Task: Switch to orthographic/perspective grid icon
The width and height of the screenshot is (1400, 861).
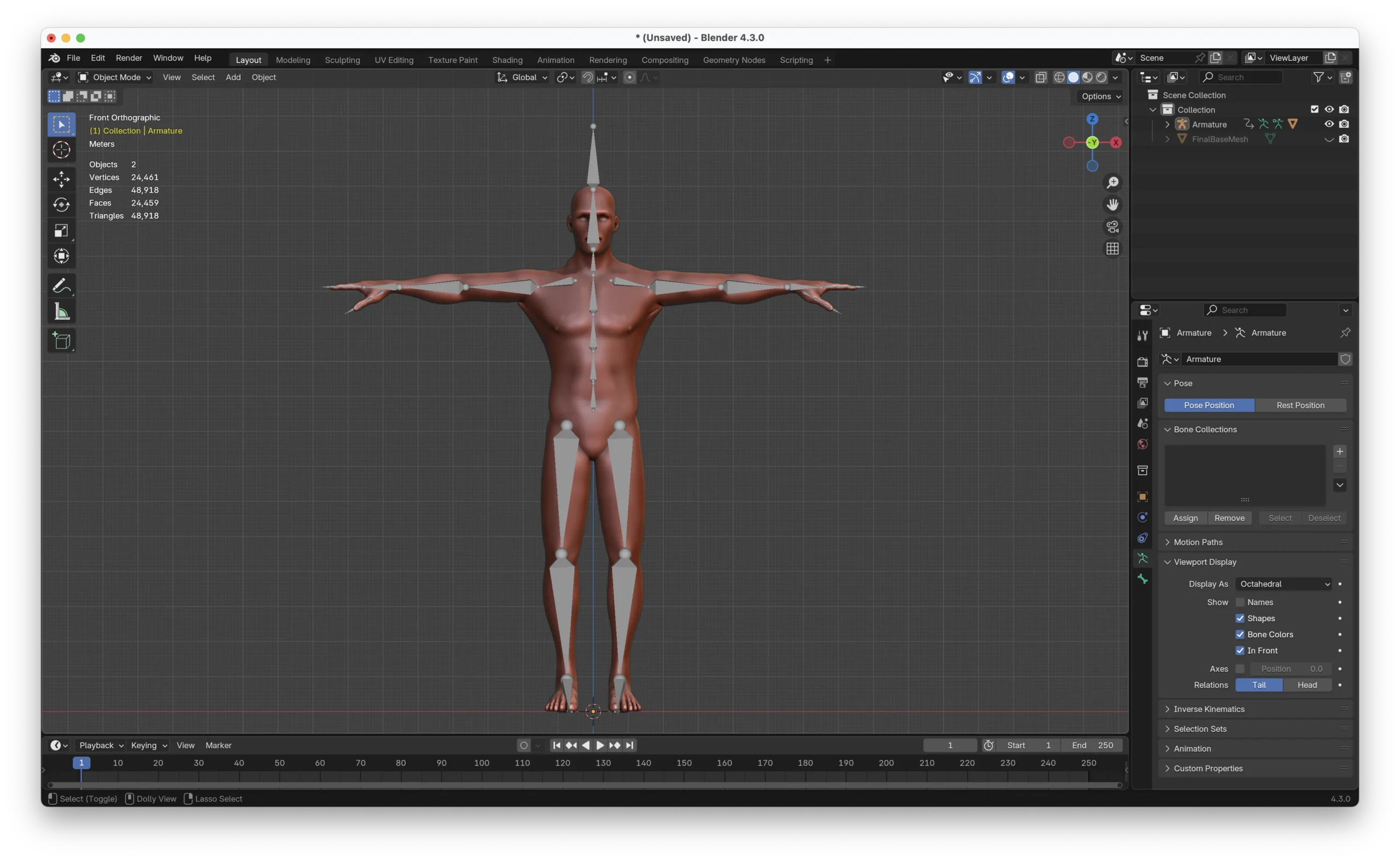Action: click(1112, 249)
